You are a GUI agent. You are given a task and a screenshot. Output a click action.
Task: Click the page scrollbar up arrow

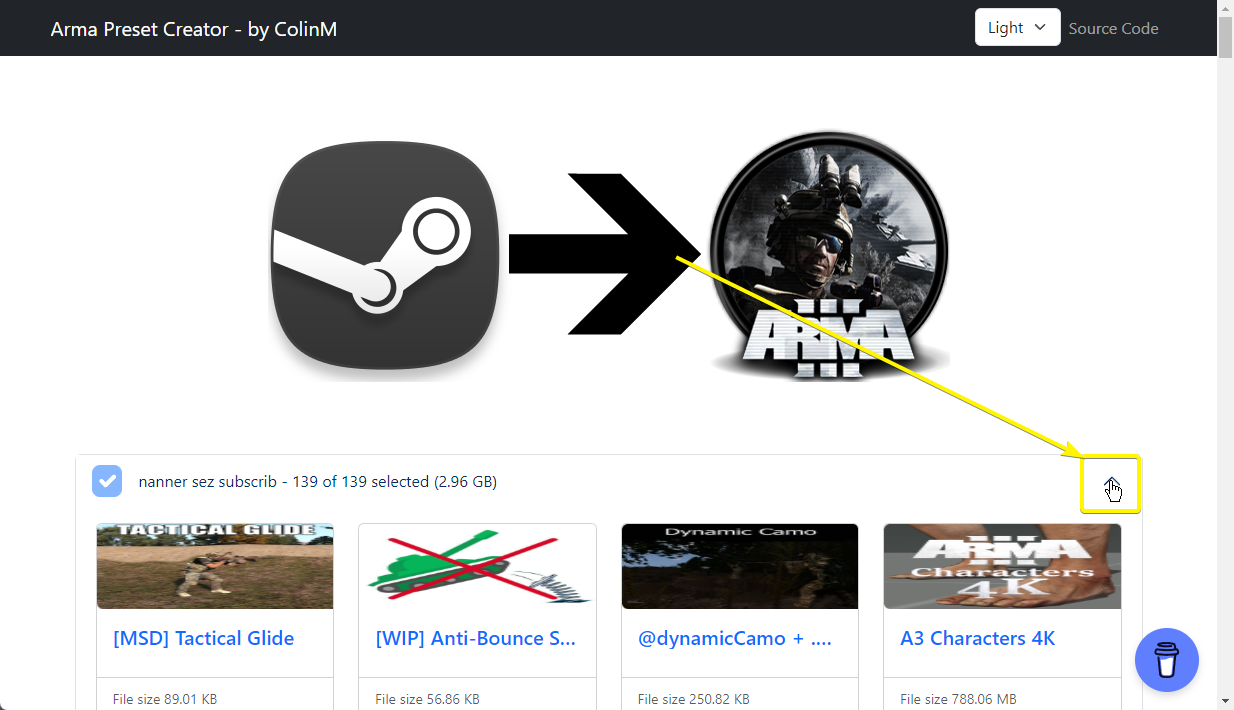pyautogui.click(x=1225, y=8)
